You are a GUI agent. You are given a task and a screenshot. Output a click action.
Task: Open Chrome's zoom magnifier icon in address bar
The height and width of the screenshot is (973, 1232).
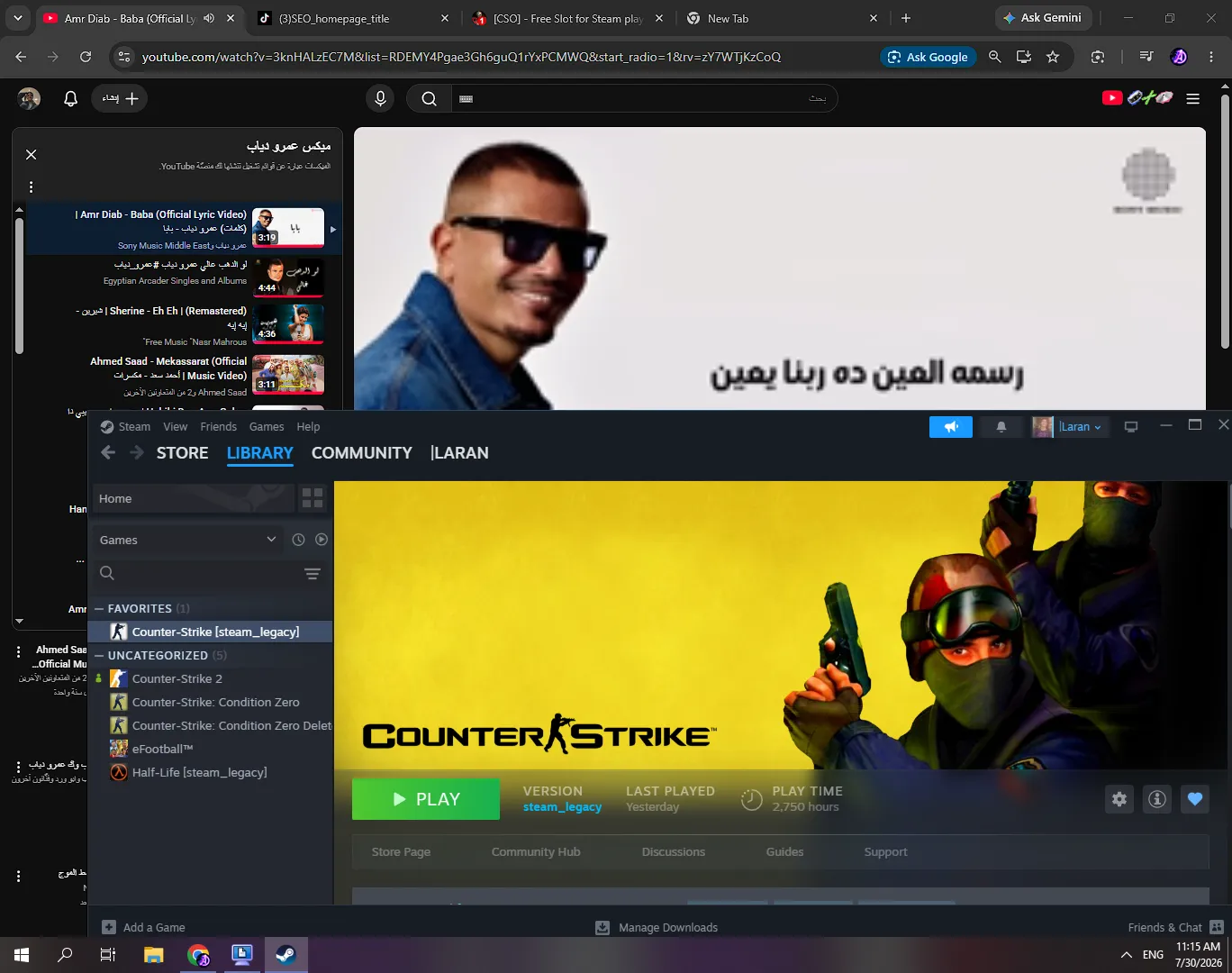point(994,57)
